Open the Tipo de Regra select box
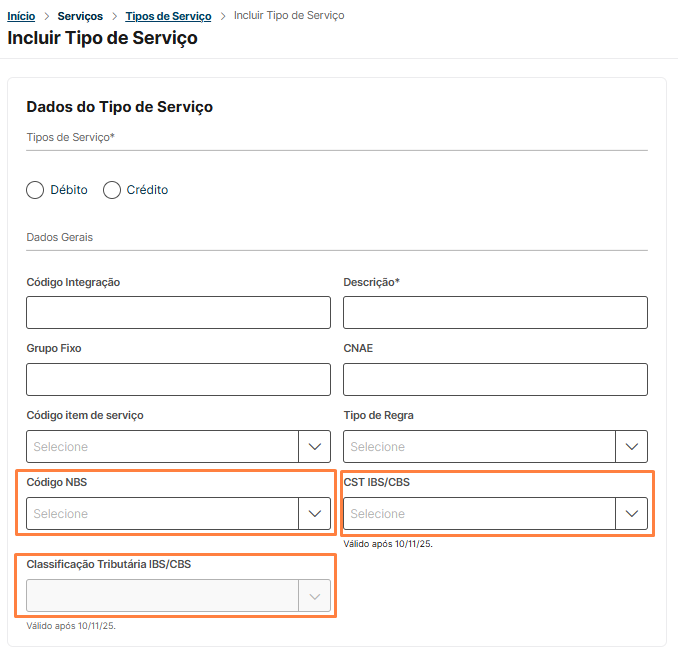The height and width of the screenshot is (654, 678). [x=479, y=446]
